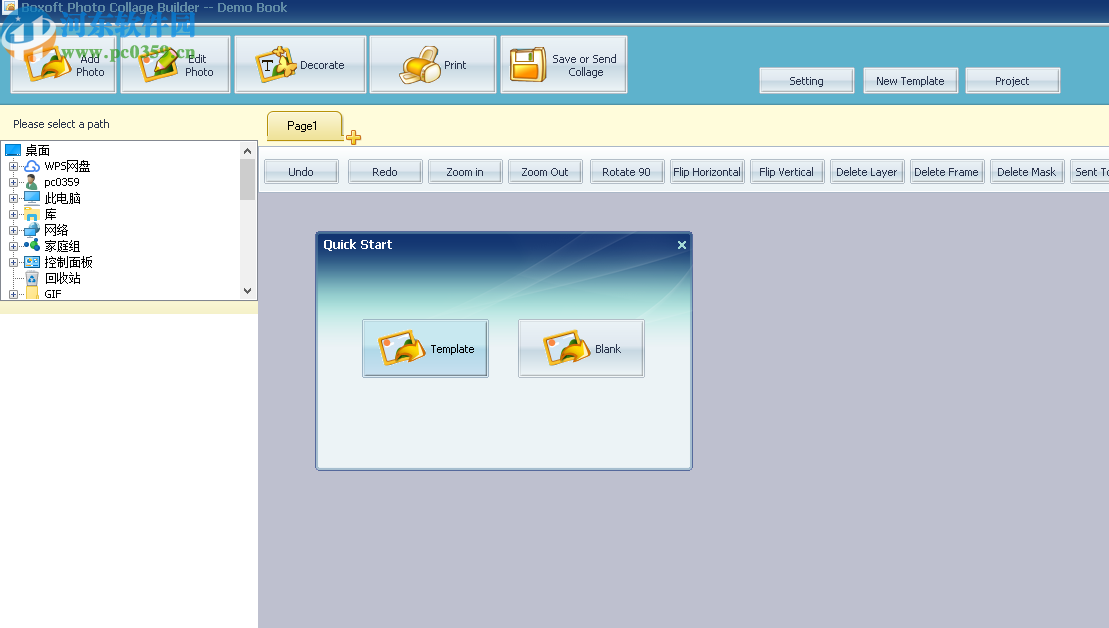Image resolution: width=1109 pixels, height=628 pixels.
Task: Expand the 此电脑 tree node
Action: tap(13, 198)
